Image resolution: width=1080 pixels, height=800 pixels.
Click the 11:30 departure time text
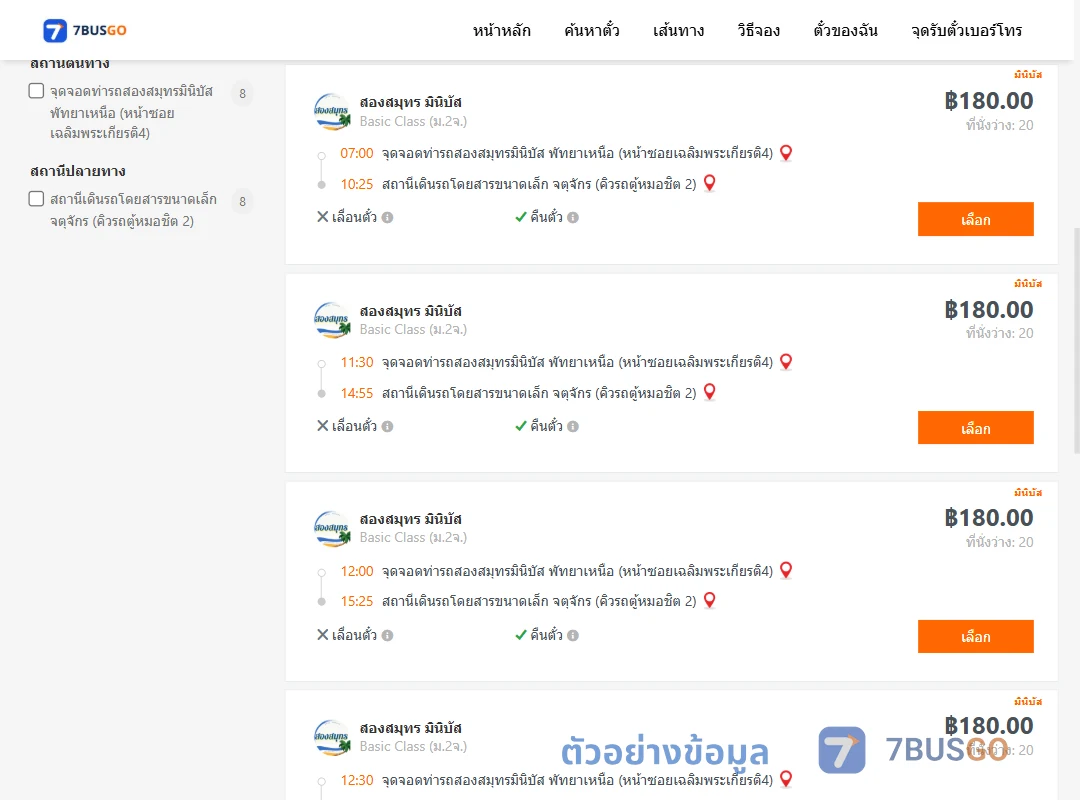click(357, 362)
